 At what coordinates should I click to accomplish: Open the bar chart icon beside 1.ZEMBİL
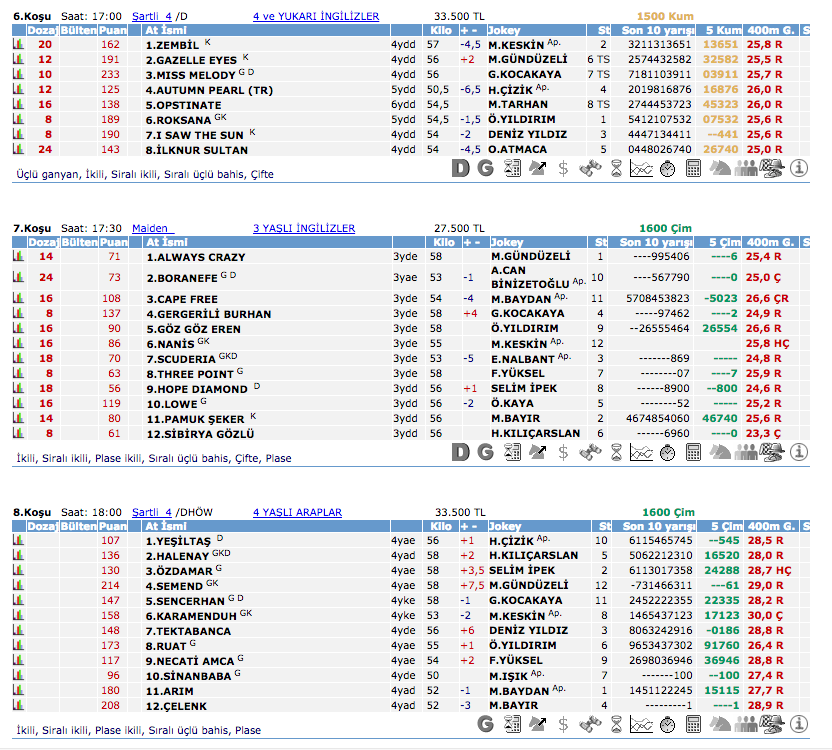click(x=17, y=45)
